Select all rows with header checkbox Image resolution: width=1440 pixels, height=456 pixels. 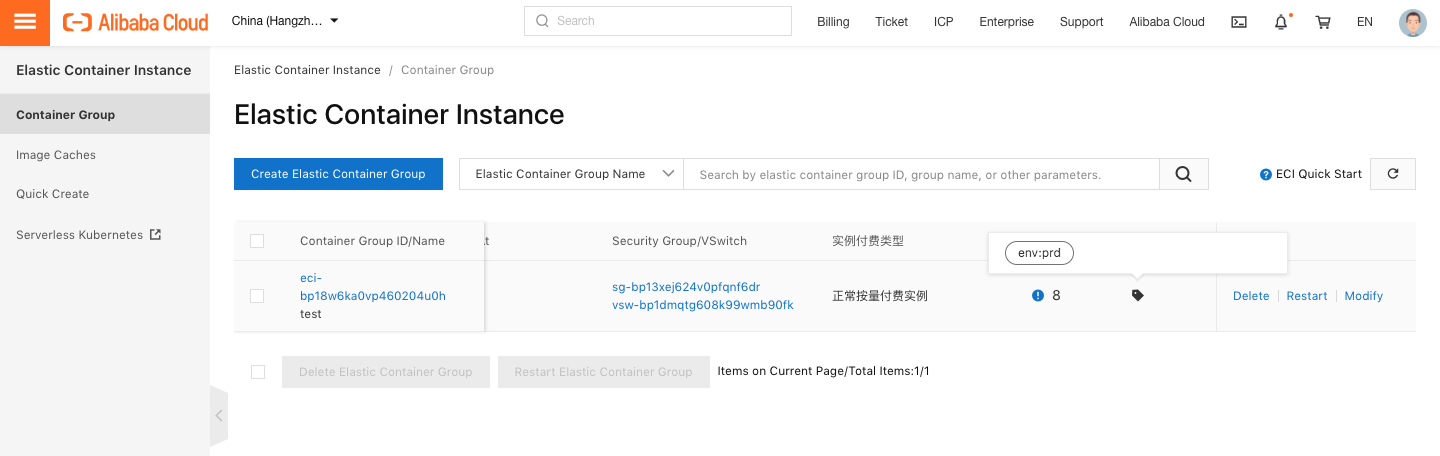point(257,241)
